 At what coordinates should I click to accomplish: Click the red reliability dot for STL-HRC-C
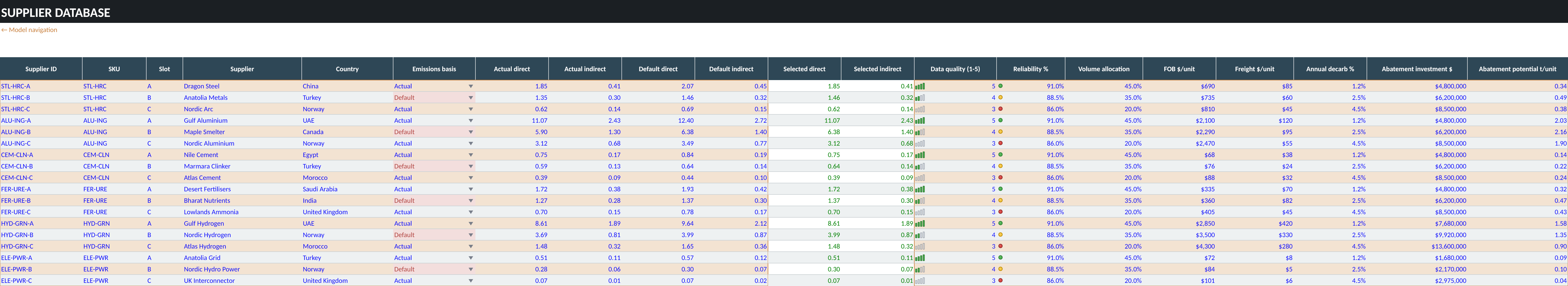1000,109
